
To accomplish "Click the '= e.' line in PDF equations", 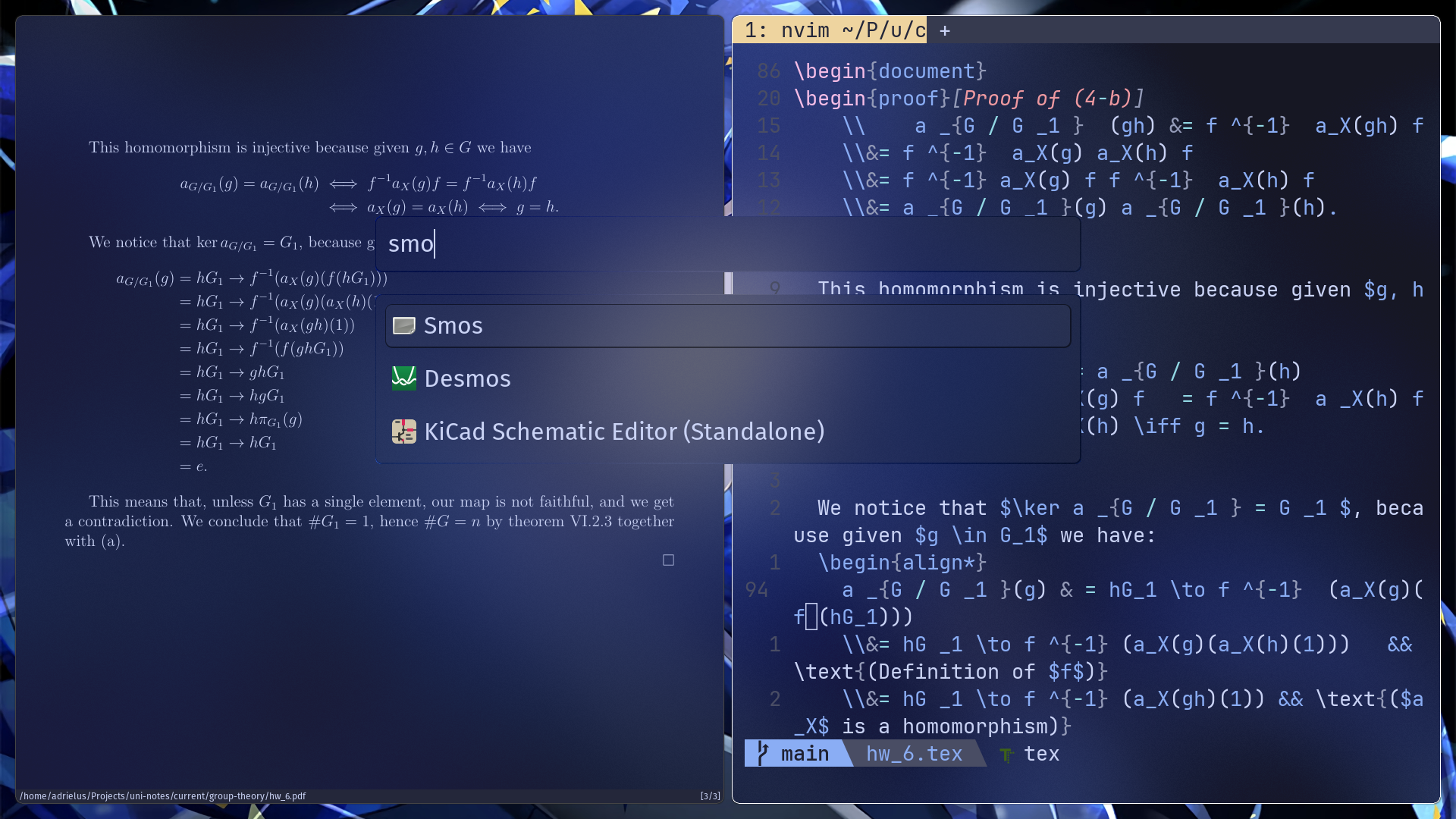I will pos(193,467).
